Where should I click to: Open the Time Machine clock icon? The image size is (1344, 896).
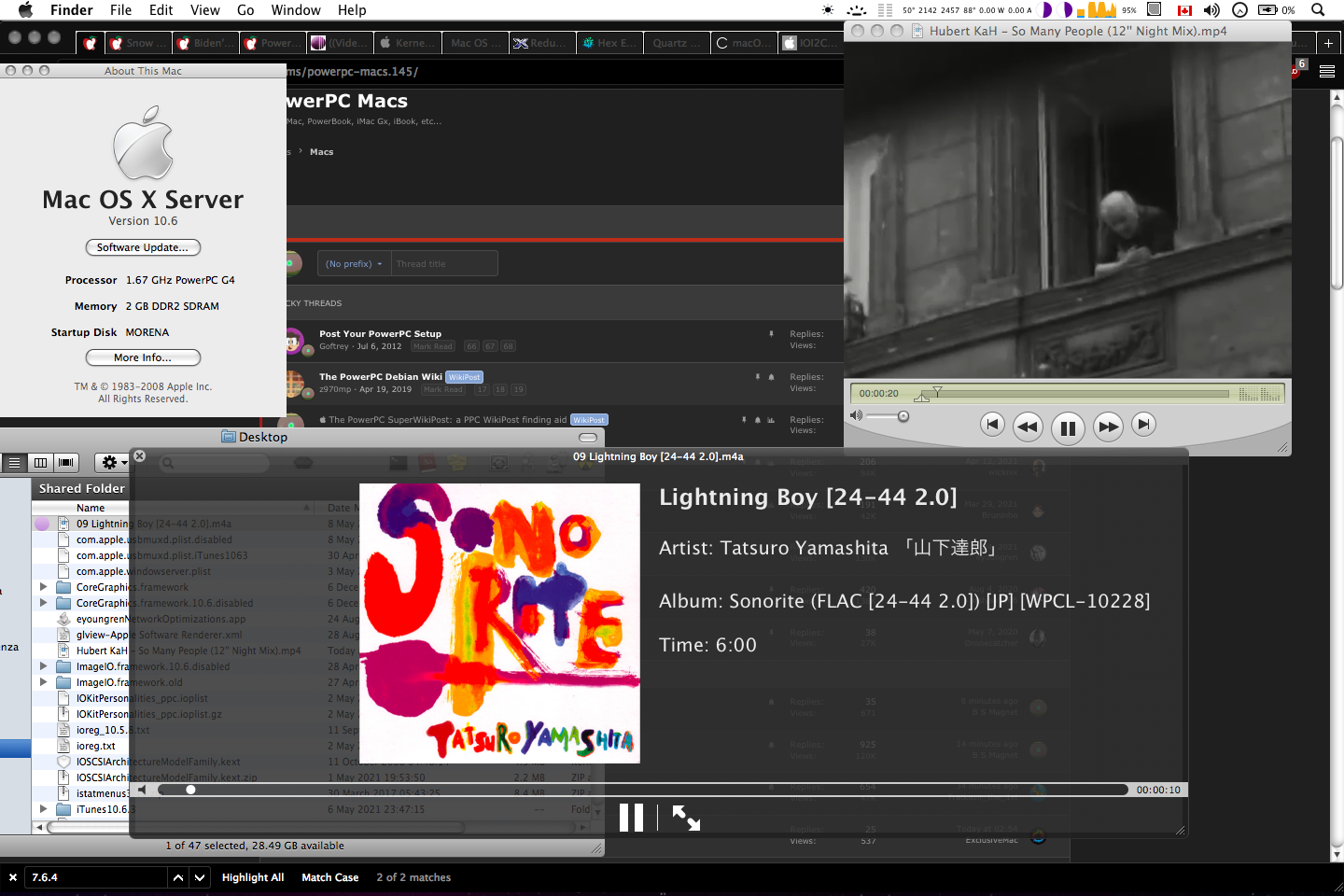click(1239, 10)
